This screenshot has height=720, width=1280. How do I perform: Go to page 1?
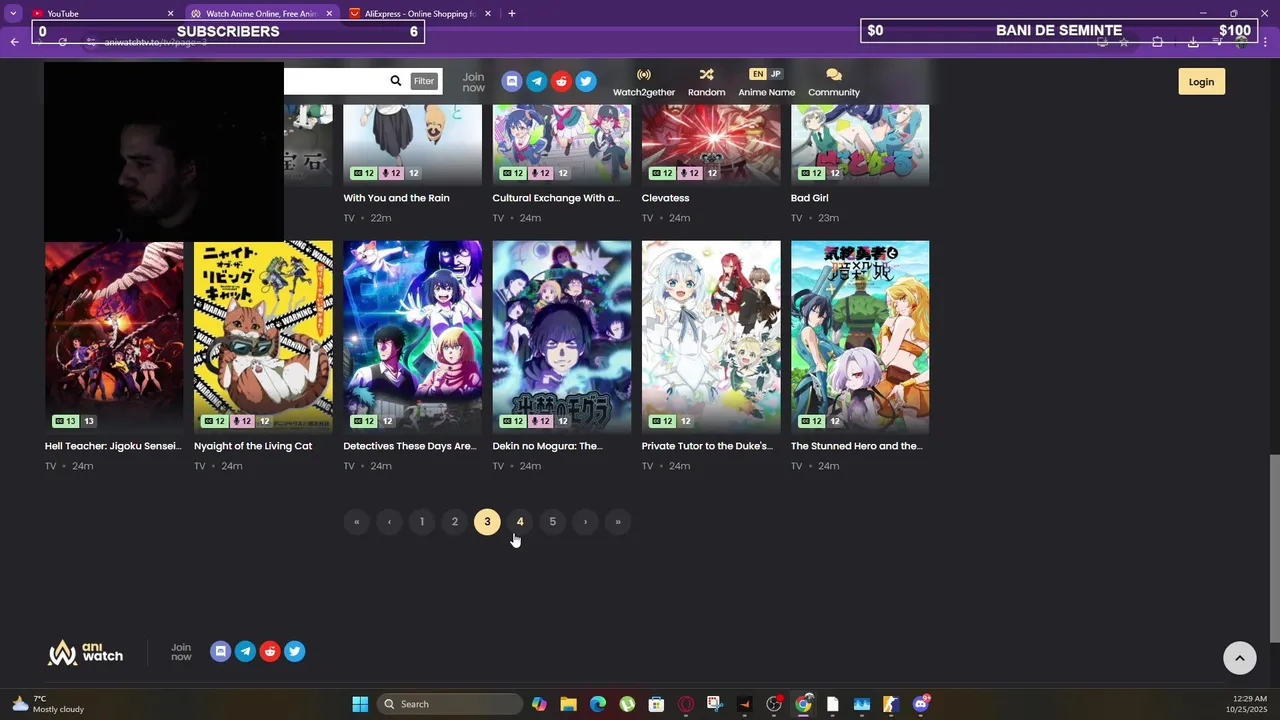click(x=422, y=522)
